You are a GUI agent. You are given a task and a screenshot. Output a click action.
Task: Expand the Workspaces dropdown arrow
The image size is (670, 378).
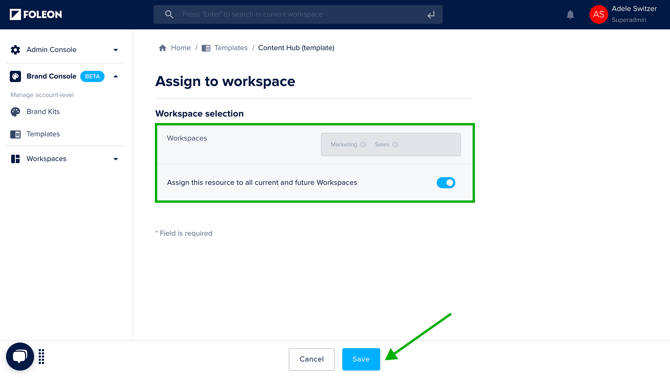(115, 159)
